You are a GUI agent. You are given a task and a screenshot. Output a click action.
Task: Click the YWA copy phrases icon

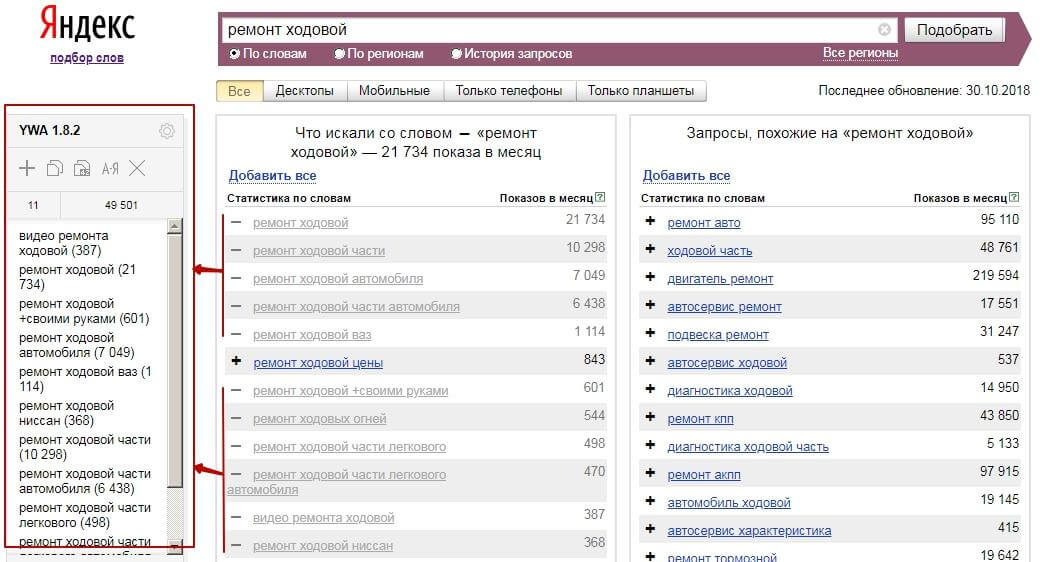tap(55, 169)
